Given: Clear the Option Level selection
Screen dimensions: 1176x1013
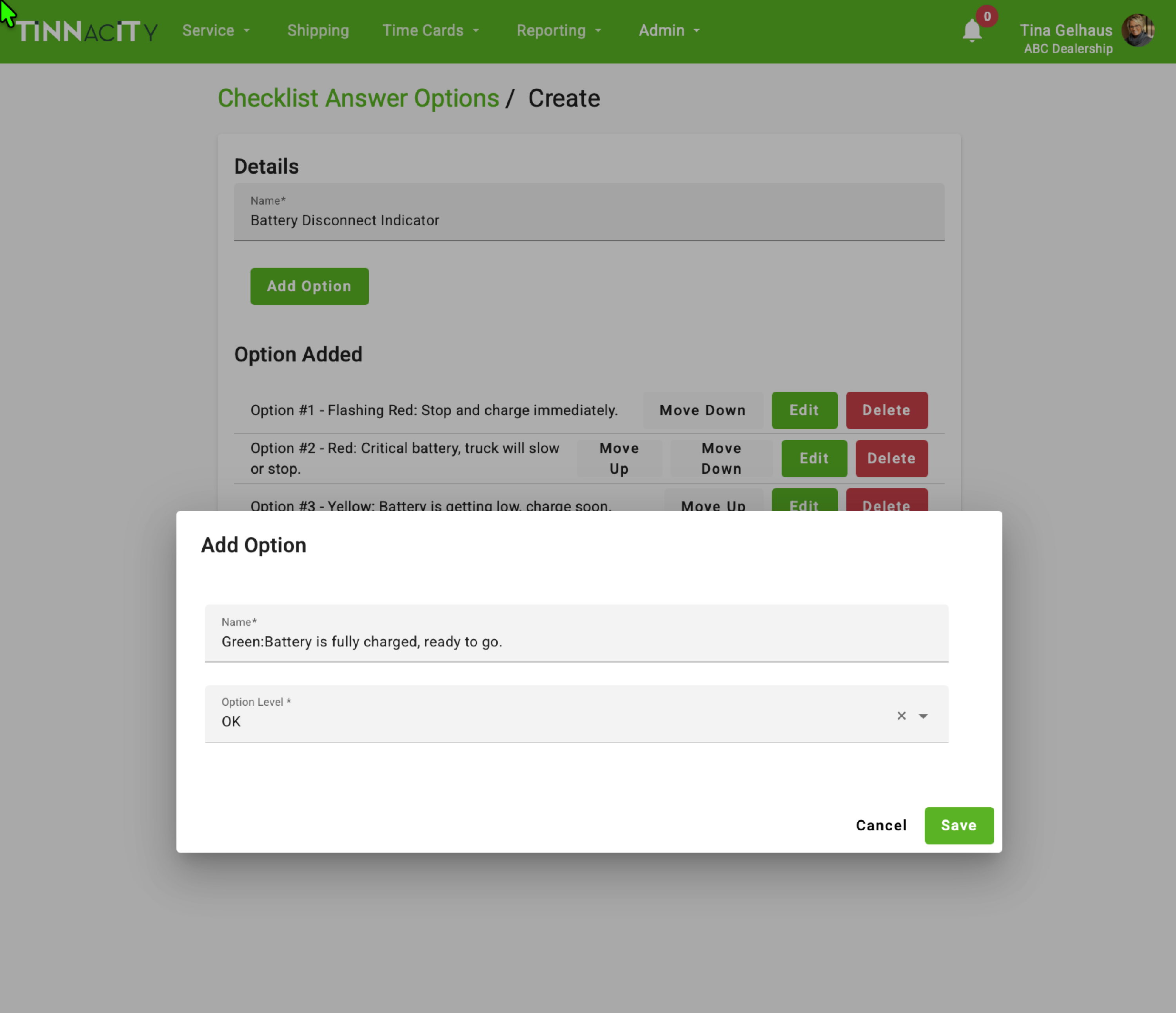Looking at the screenshot, I should point(901,715).
